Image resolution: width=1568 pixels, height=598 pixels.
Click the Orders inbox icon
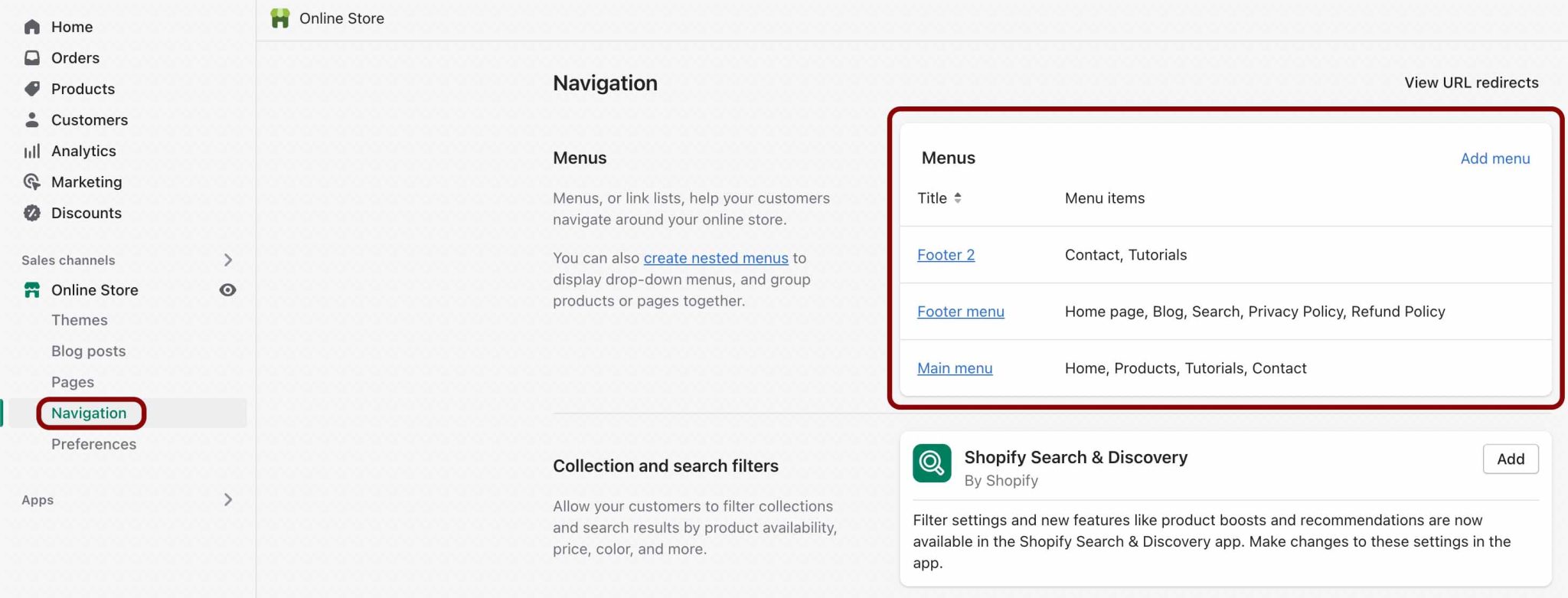coord(31,57)
